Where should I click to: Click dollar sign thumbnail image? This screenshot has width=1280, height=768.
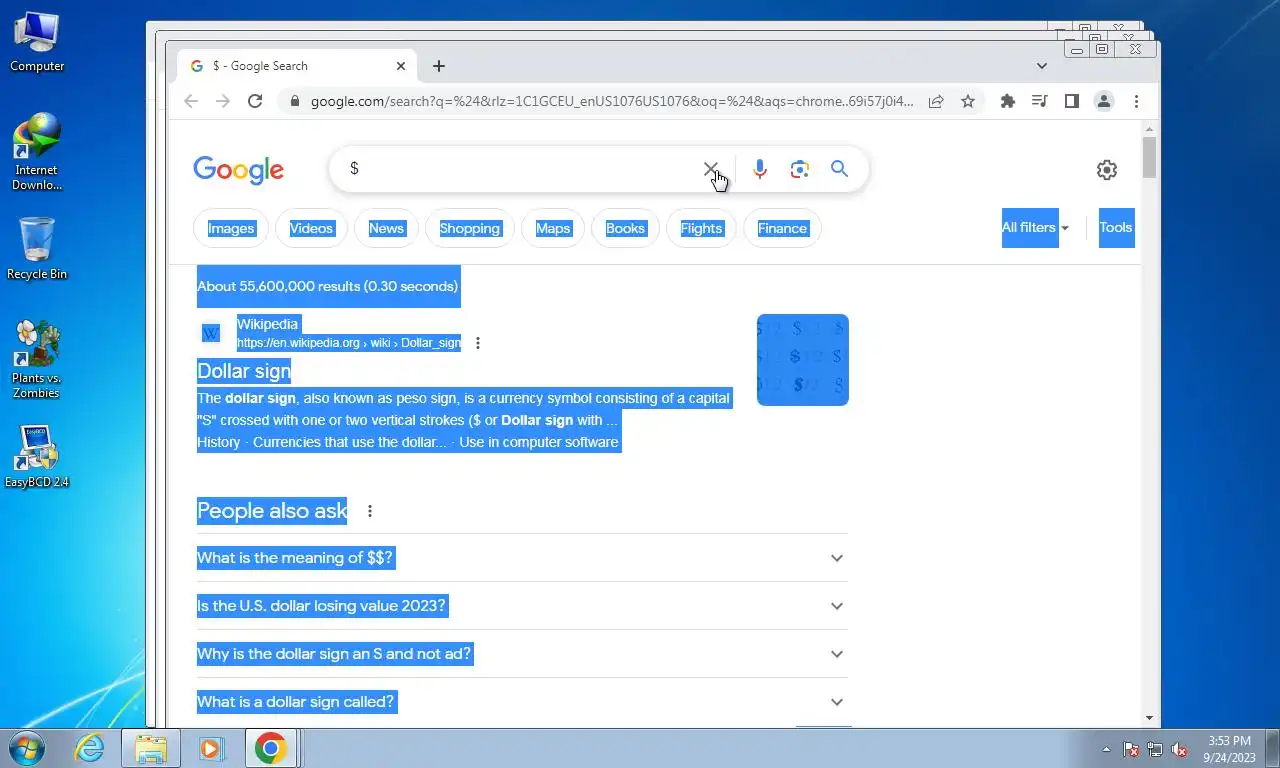[803, 360]
